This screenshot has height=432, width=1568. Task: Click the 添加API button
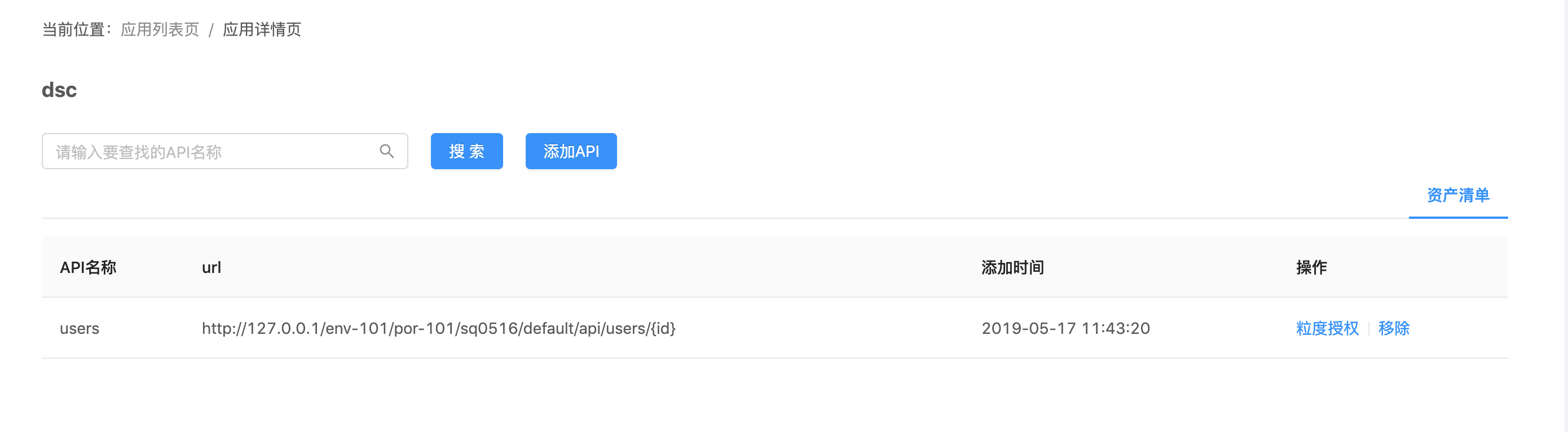point(570,152)
